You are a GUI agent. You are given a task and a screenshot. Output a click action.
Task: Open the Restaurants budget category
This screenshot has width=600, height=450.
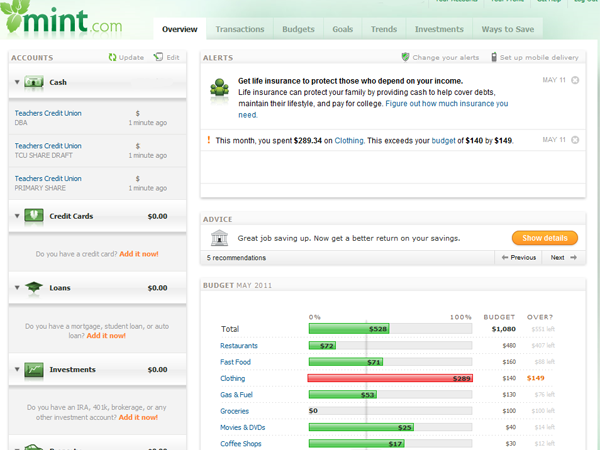[x=239, y=346]
